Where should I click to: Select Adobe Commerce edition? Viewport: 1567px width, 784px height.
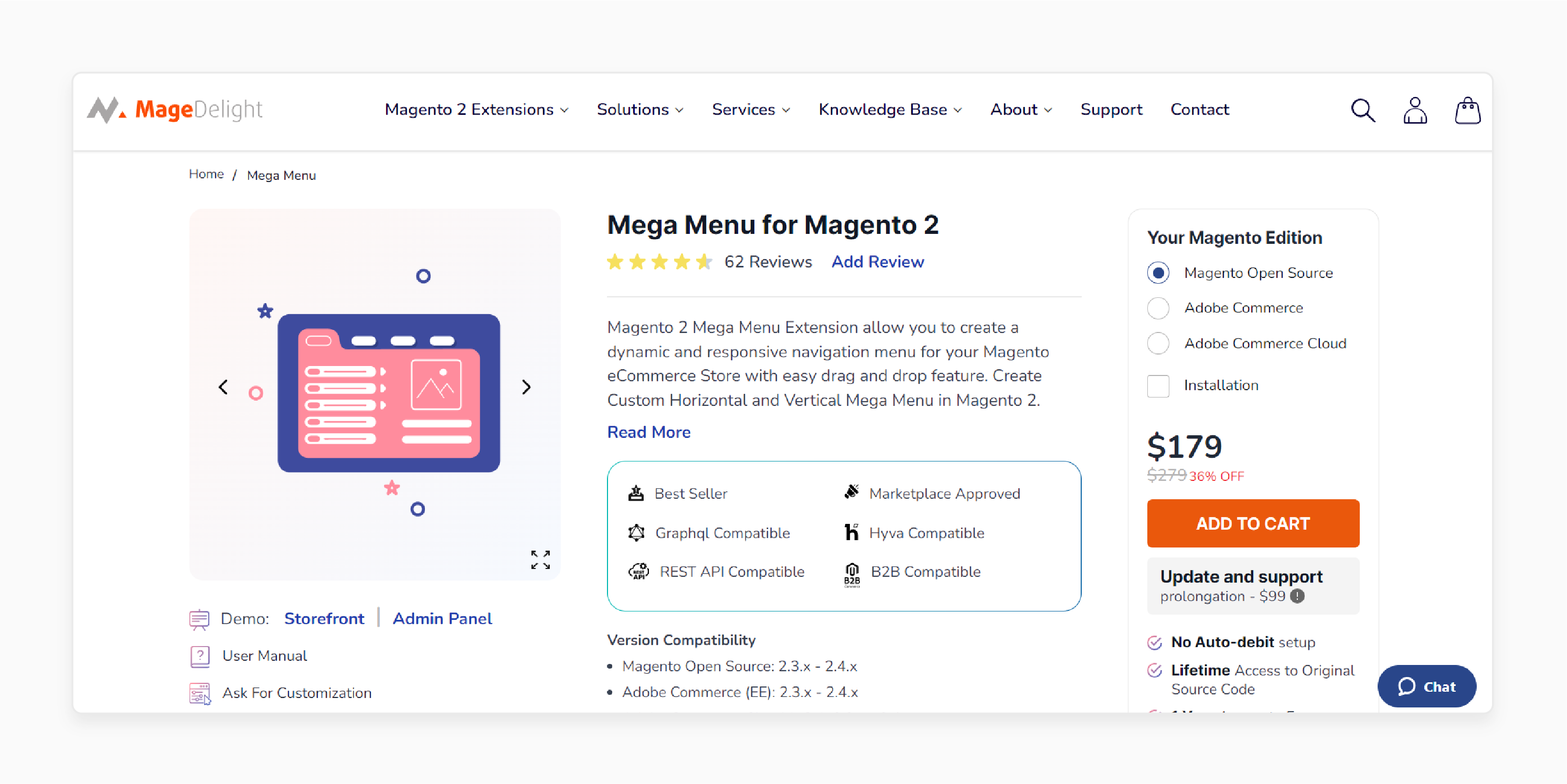1158,308
